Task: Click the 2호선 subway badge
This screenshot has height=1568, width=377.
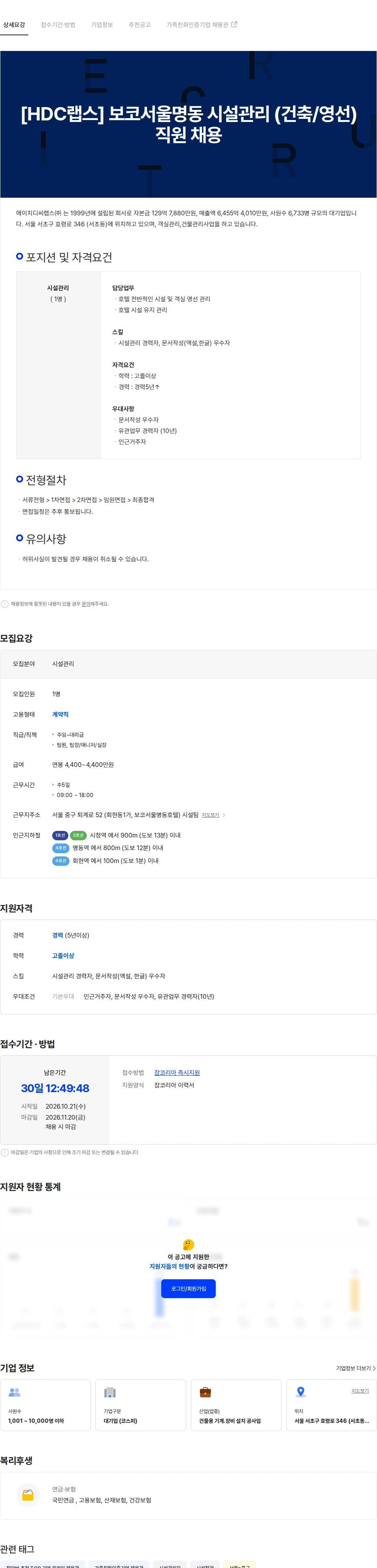Action: (x=78, y=835)
